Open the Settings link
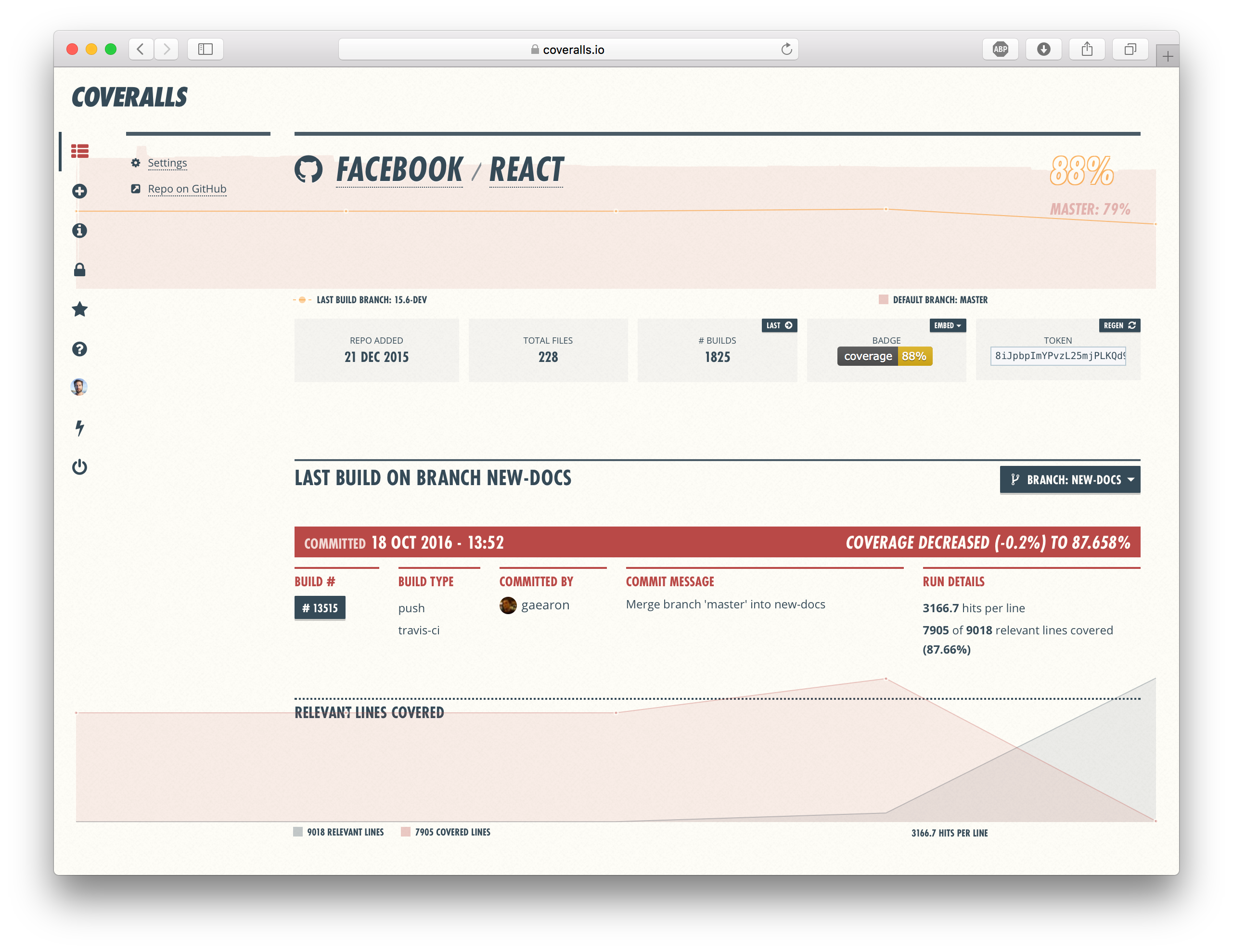The width and height of the screenshot is (1233, 952). click(167, 163)
